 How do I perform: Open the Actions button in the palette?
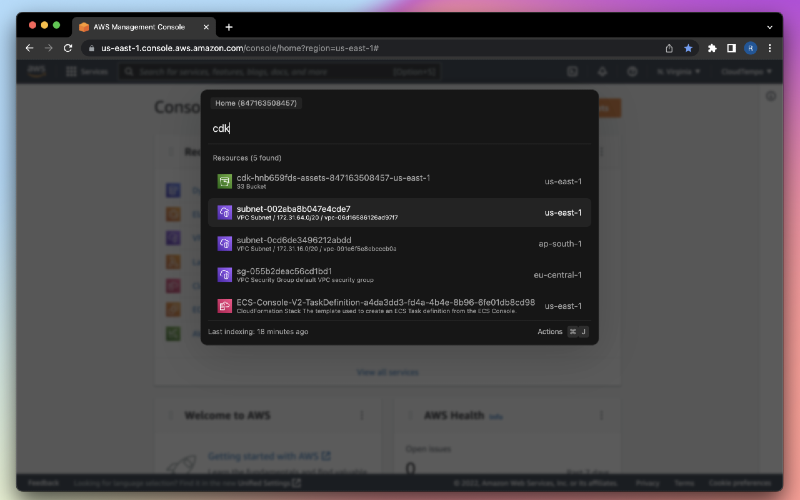(563, 332)
